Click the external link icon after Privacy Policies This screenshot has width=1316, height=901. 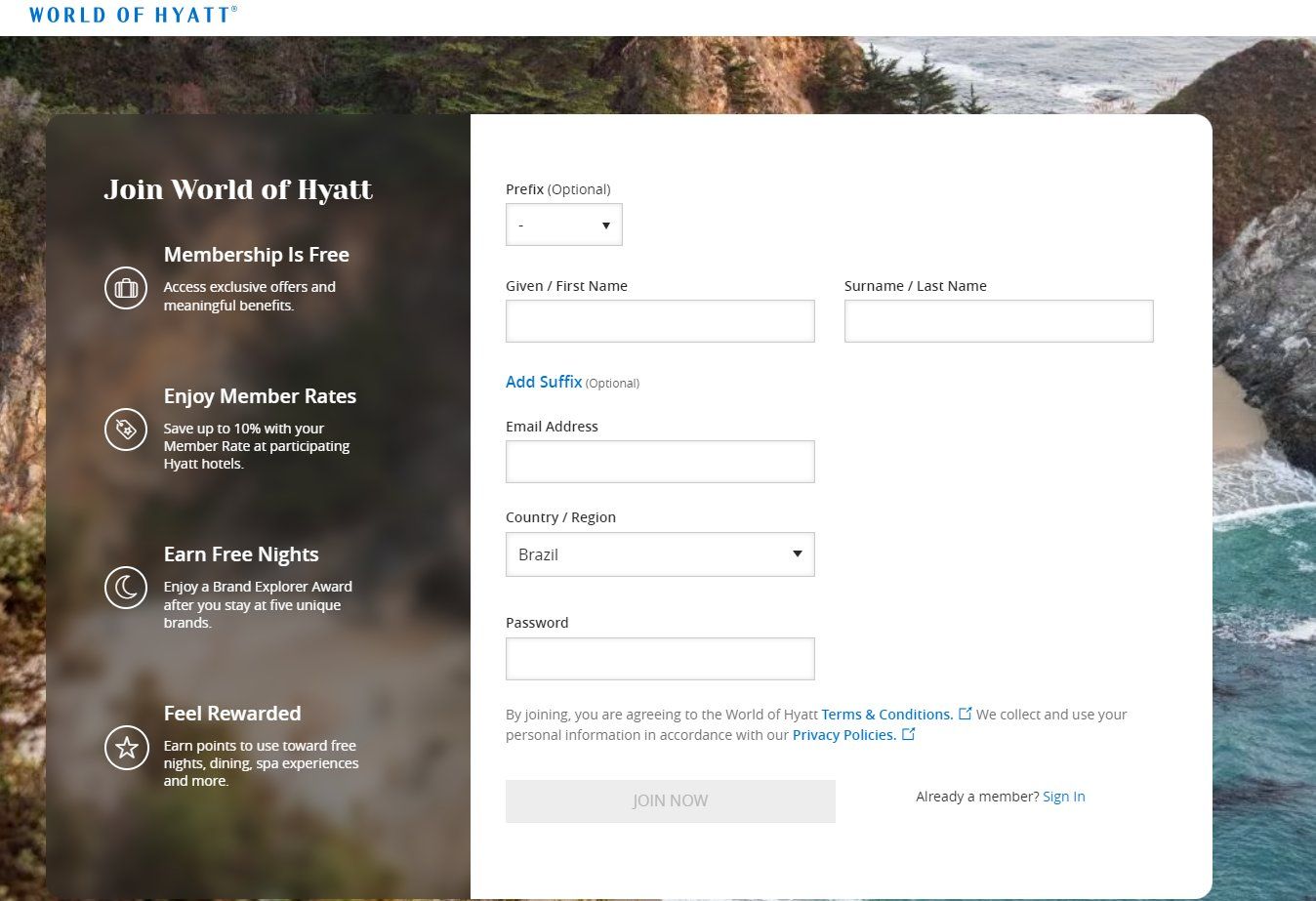tap(908, 734)
